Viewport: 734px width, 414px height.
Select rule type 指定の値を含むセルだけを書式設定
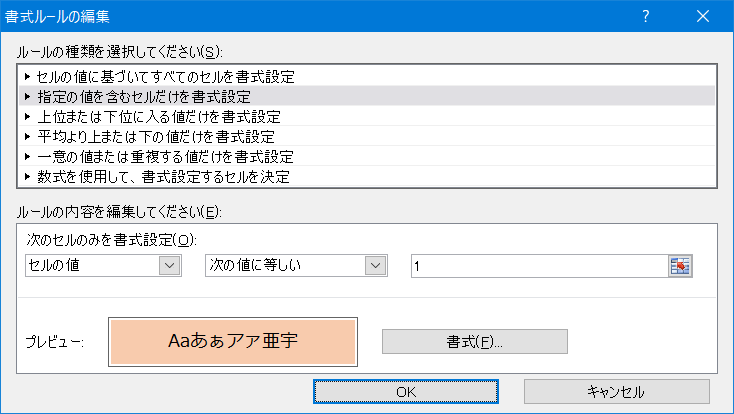tap(367, 96)
